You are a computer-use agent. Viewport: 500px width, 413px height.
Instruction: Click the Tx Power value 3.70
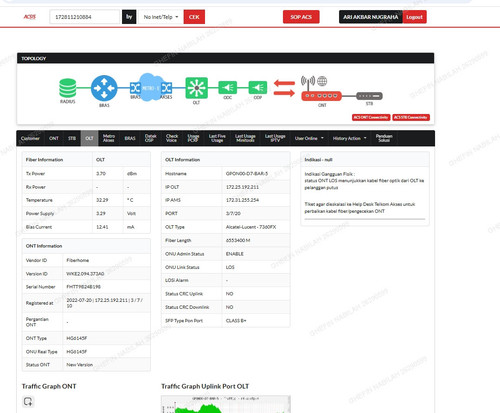(x=101, y=174)
